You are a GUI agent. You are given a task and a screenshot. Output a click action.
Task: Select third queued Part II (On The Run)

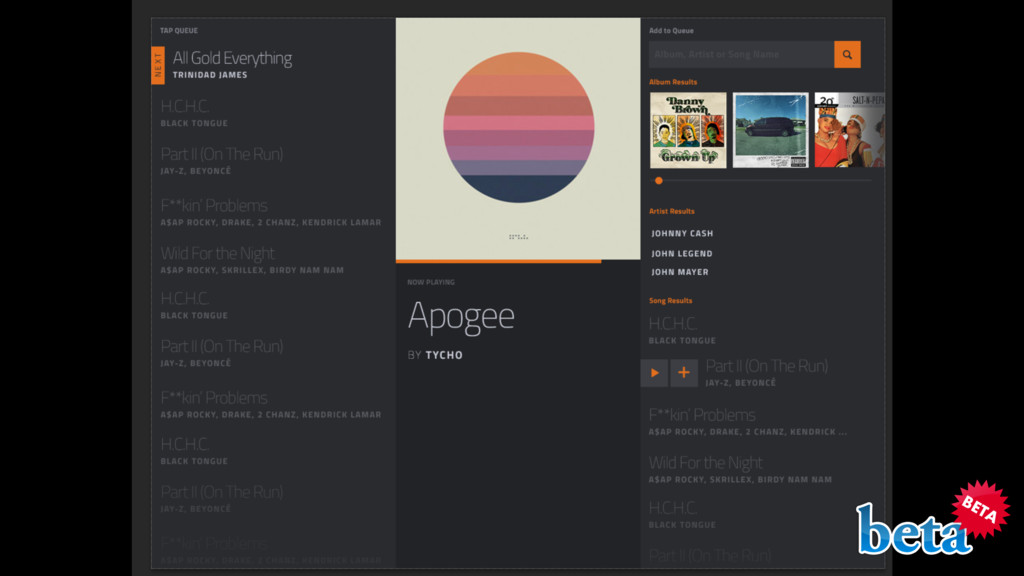pos(221,498)
